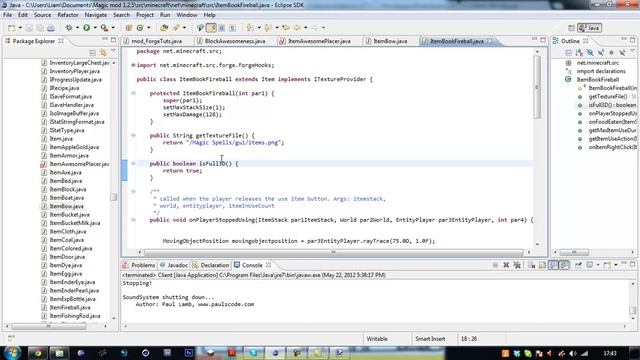The image size is (640, 360).
Task: Toggle Hide Static Members in Outline
Action: 601,53
